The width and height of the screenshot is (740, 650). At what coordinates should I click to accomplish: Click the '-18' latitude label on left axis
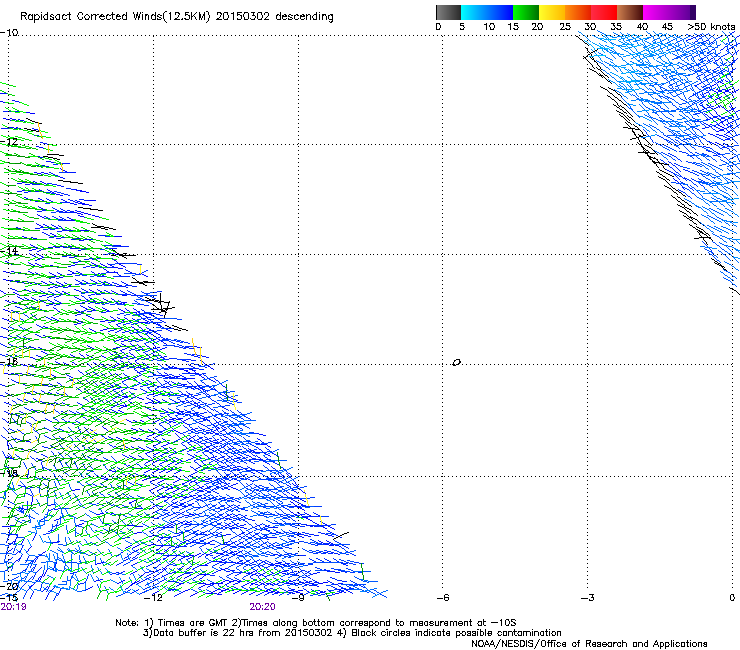click(x=9, y=473)
